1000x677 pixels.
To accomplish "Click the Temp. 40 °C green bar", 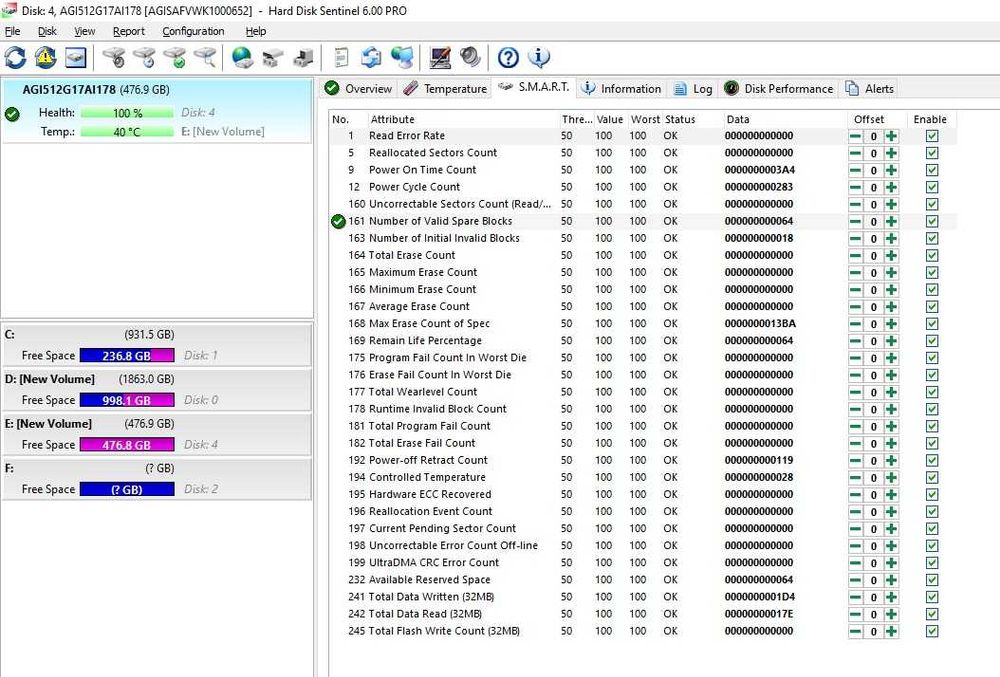I will (x=127, y=132).
